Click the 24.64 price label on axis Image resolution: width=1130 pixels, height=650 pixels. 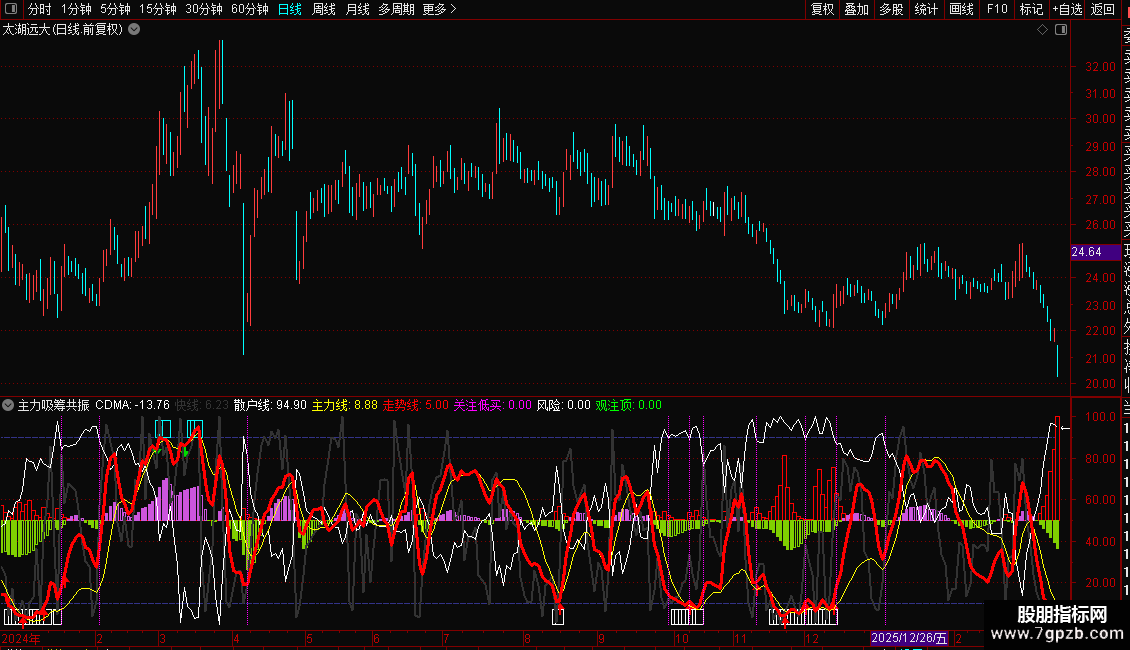click(x=1086, y=252)
